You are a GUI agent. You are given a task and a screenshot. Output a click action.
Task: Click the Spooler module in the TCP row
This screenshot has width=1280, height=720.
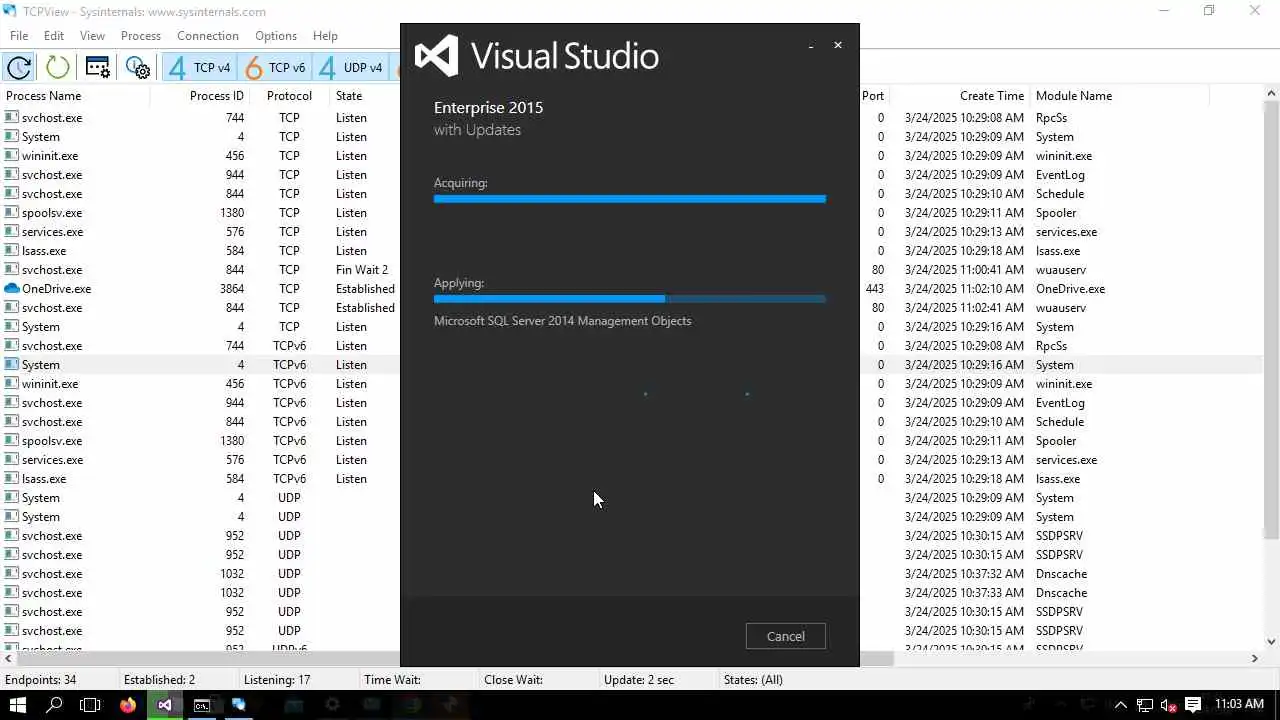pyautogui.click(x=1056, y=213)
